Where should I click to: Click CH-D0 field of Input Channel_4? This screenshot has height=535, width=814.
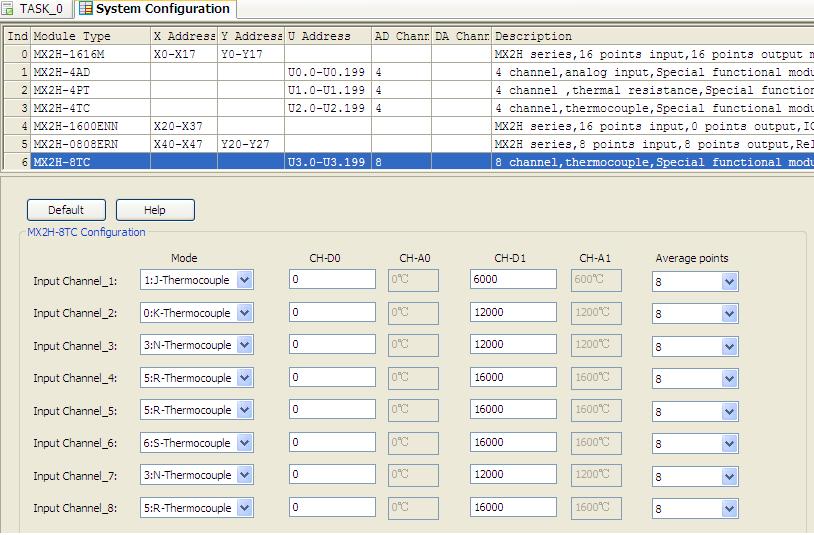point(332,377)
